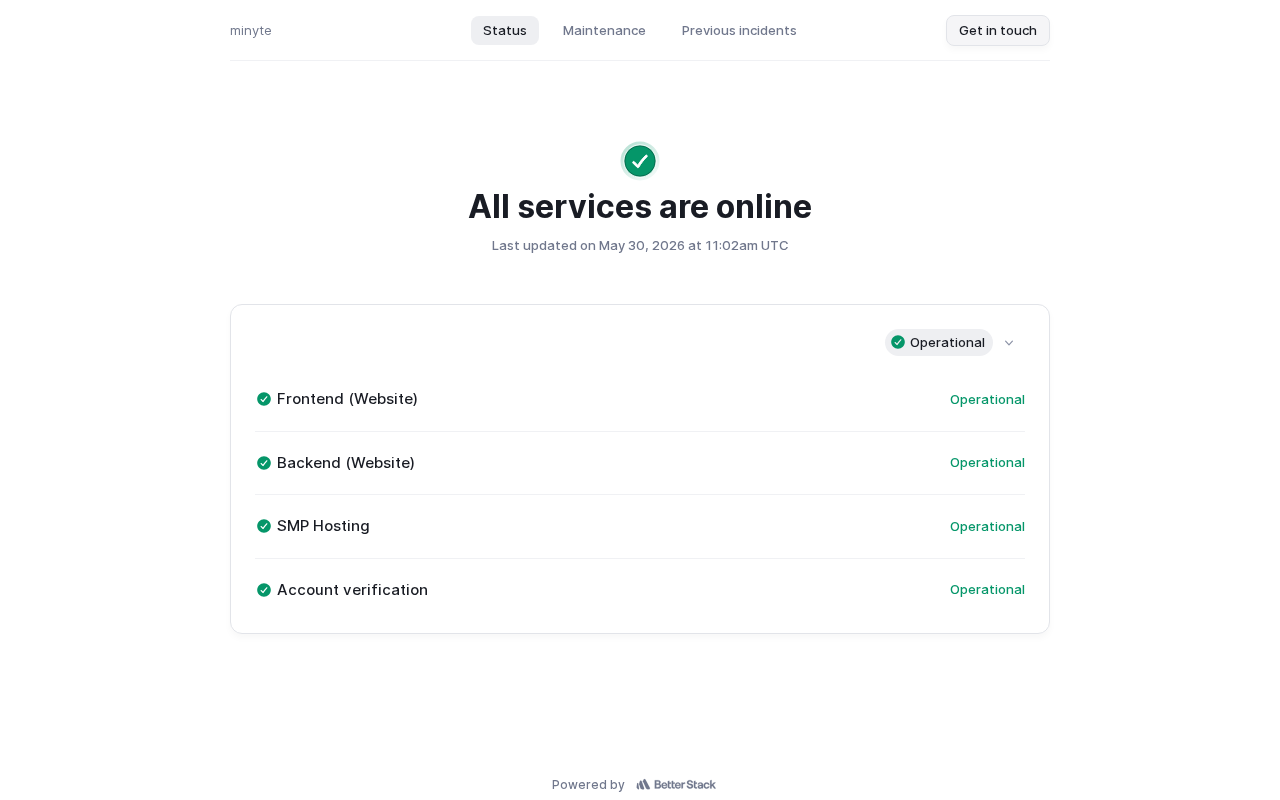1280x800 pixels.
Task: Click the Backend (Website) service name
Action: (346, 463)
